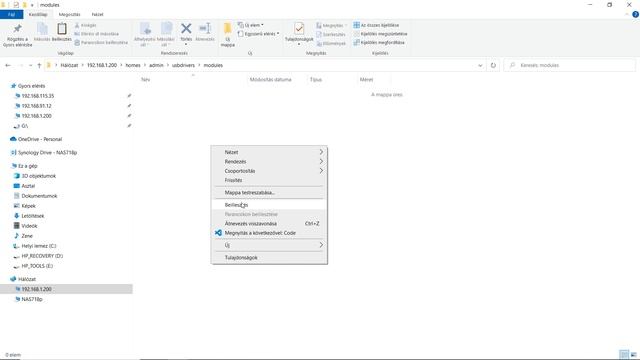Go up one folder level arrow

tap(39, 65)
